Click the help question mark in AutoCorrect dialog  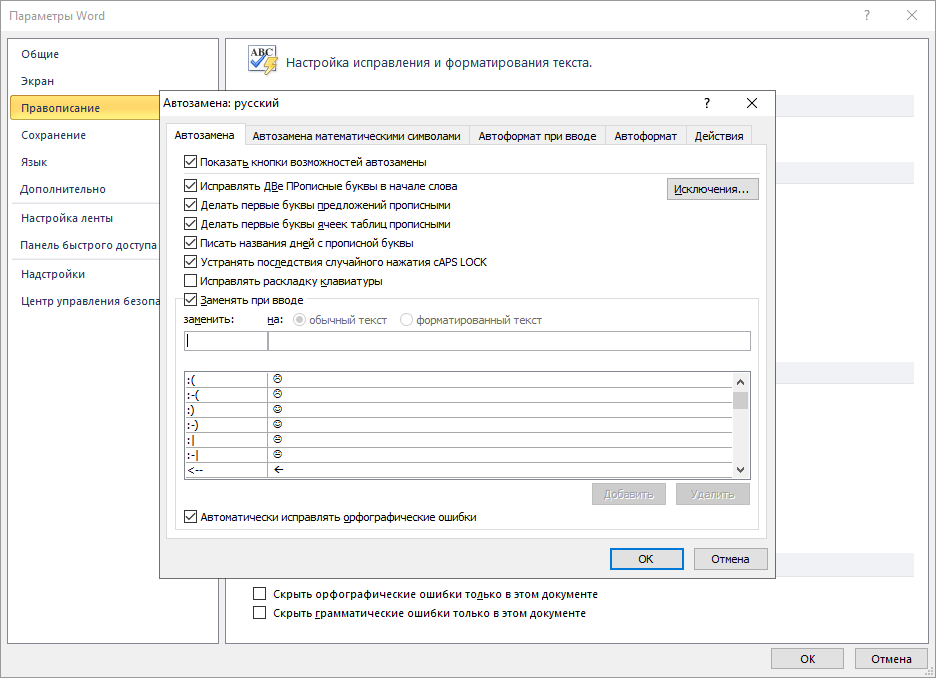(707, 103)
